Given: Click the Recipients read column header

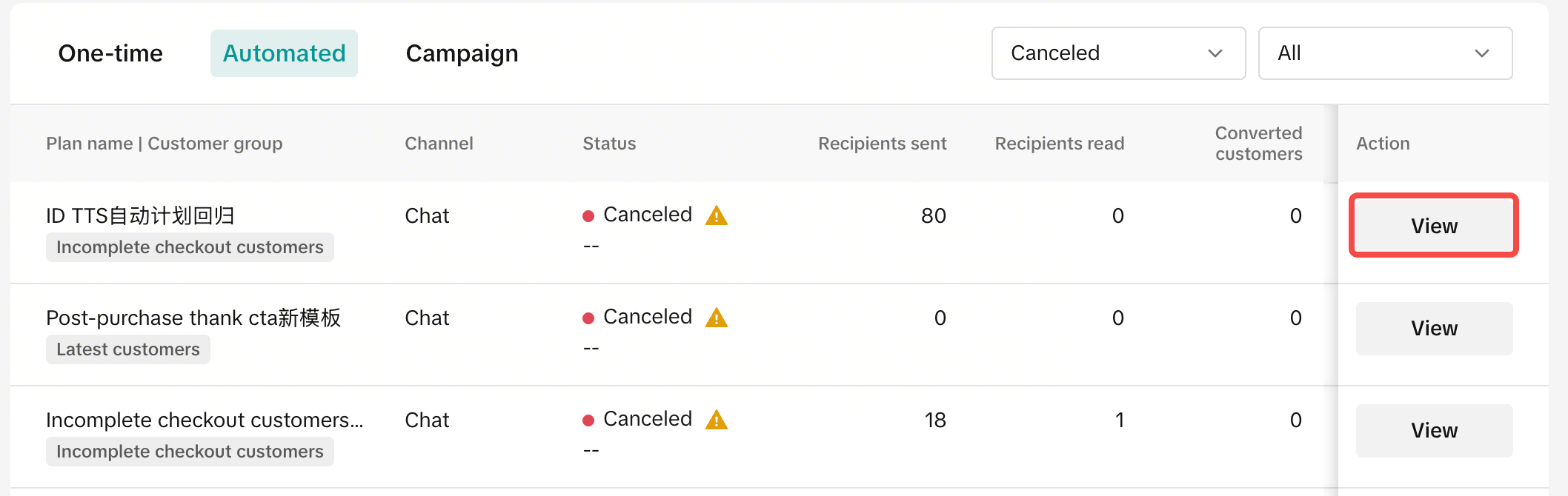Looking at the screenshot, I should tap(1059, 144).
